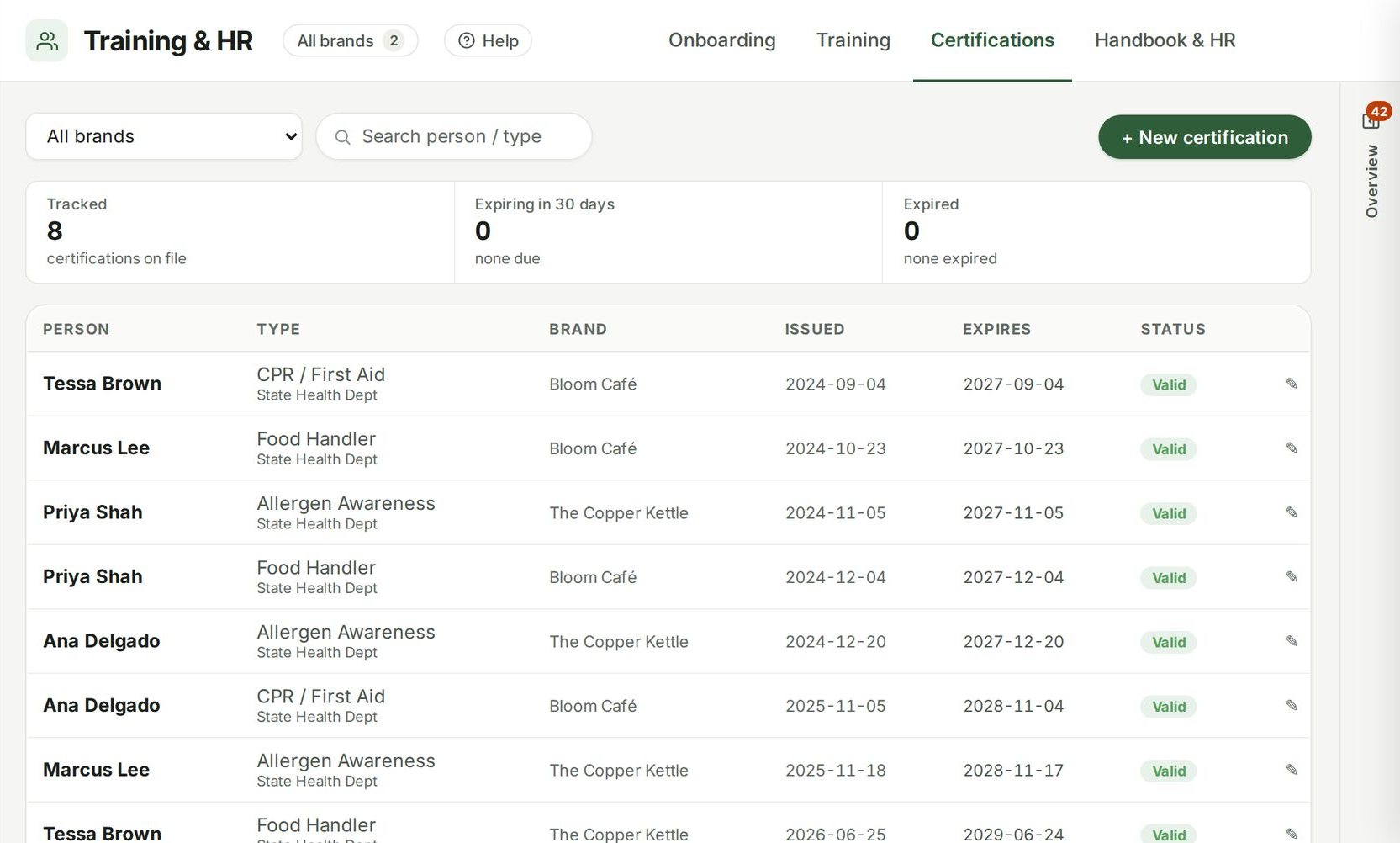Click the Expired summary card

point(1096,232)
